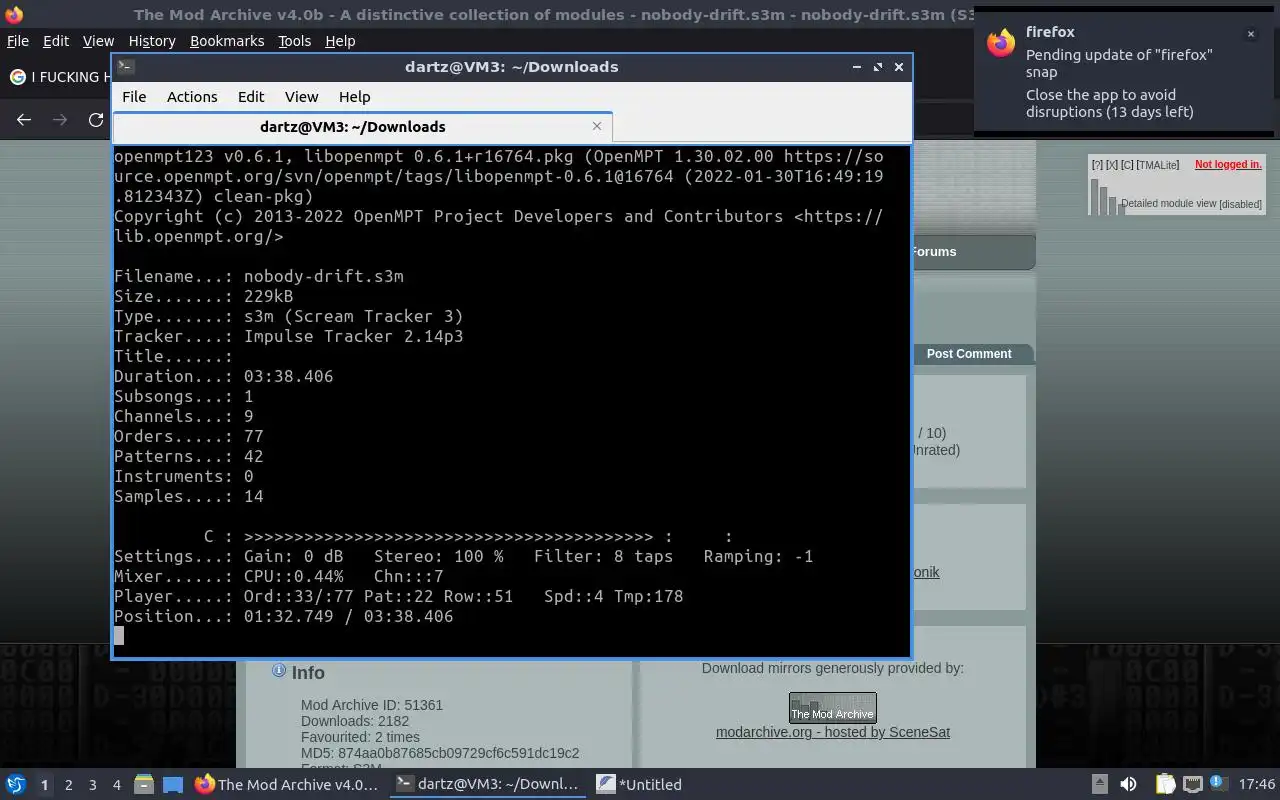Click Firefox forward arrow button
Viewport: 1280px width, 800px height.
pos(60,120)
